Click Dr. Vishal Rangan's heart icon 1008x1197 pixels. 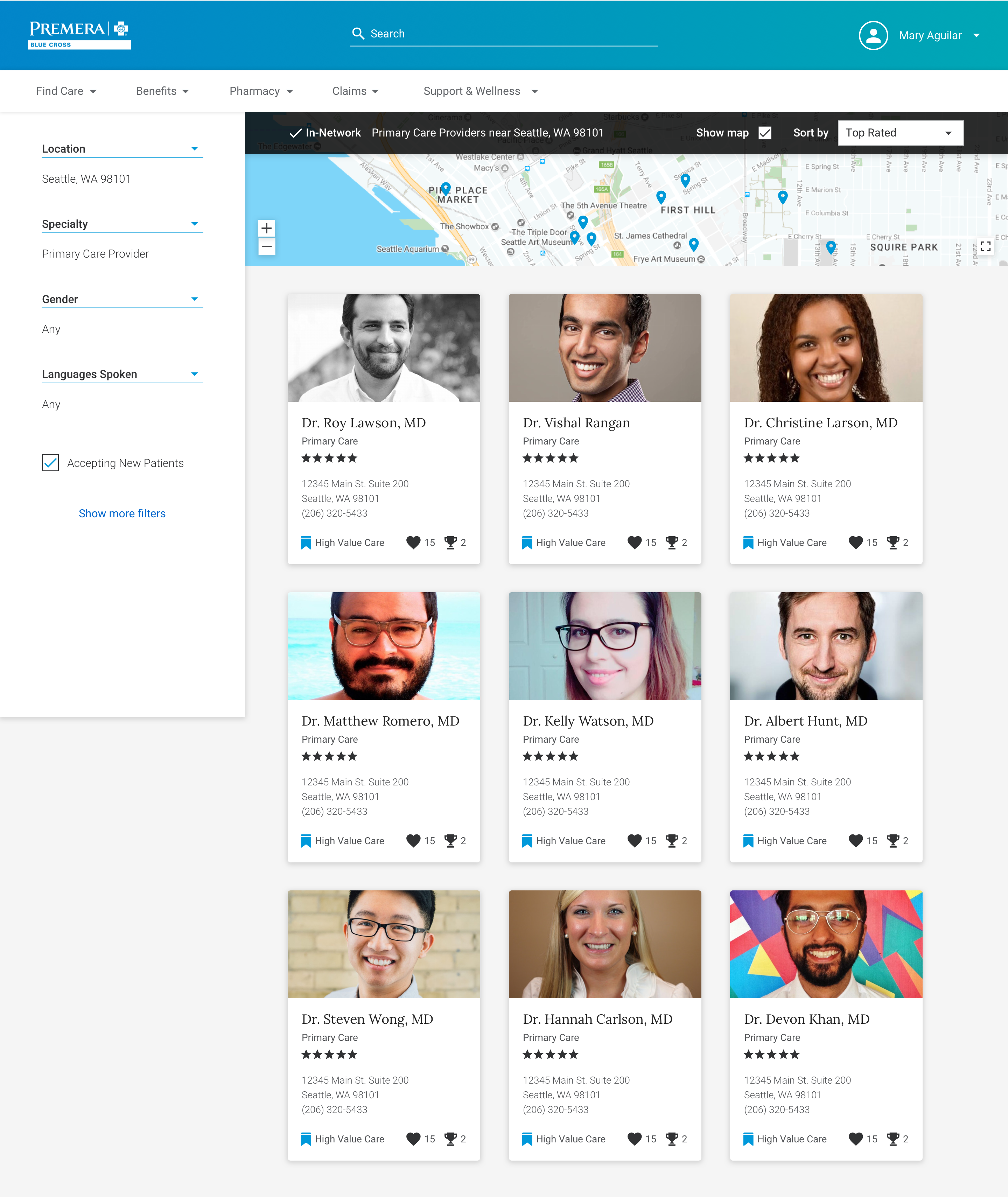coord(634,542)
